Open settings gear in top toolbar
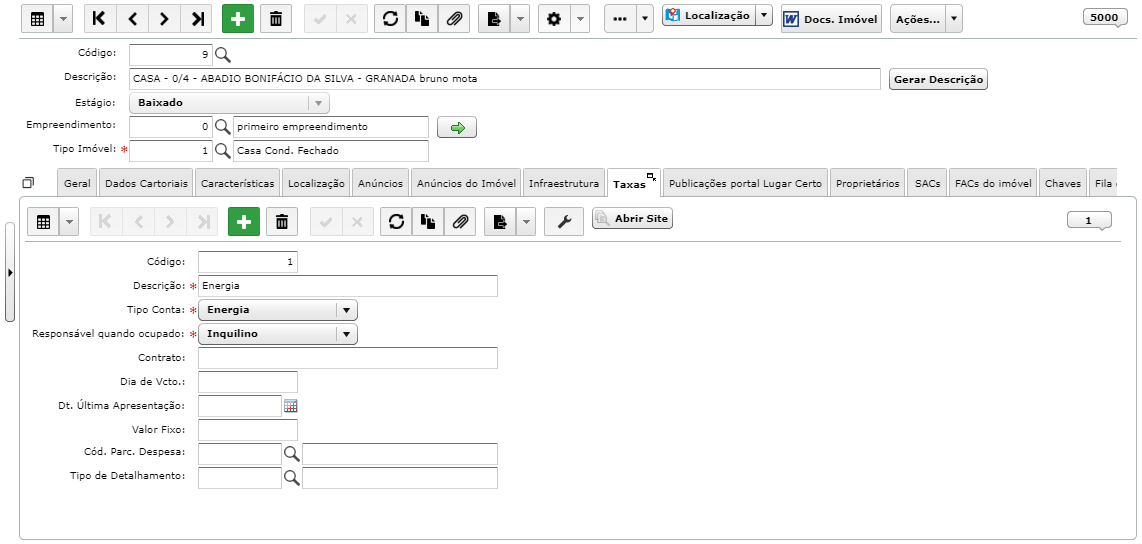1142x544 pixels. [x=554, y=20]
